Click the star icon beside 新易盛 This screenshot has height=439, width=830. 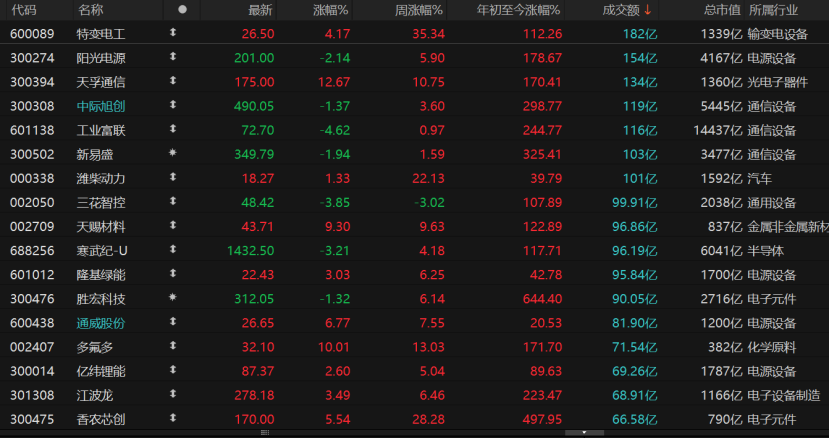tap(173, 153)
